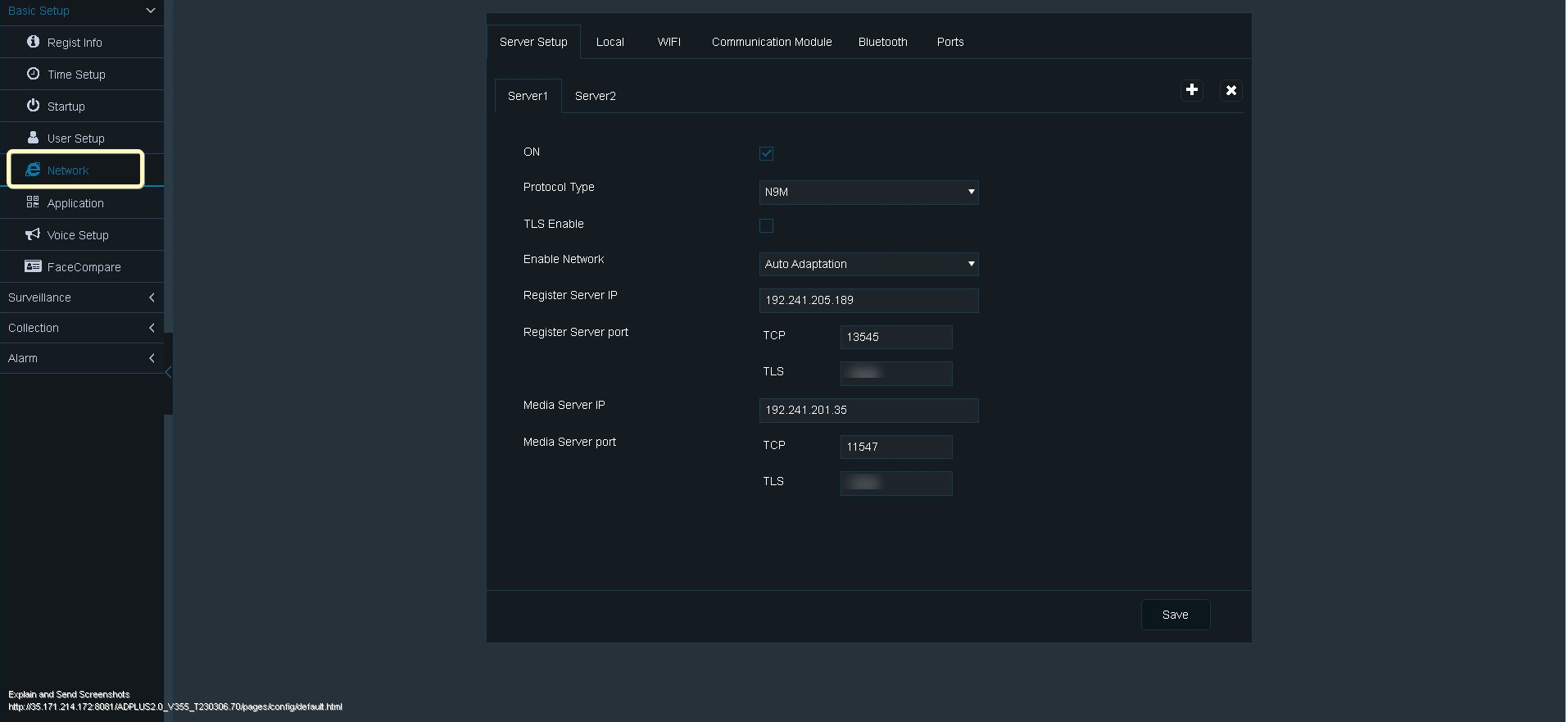The width and height of the screenshot is (1568, 722).
Task: Collapse the Basic Setup section
Action: tap(82, 11)
